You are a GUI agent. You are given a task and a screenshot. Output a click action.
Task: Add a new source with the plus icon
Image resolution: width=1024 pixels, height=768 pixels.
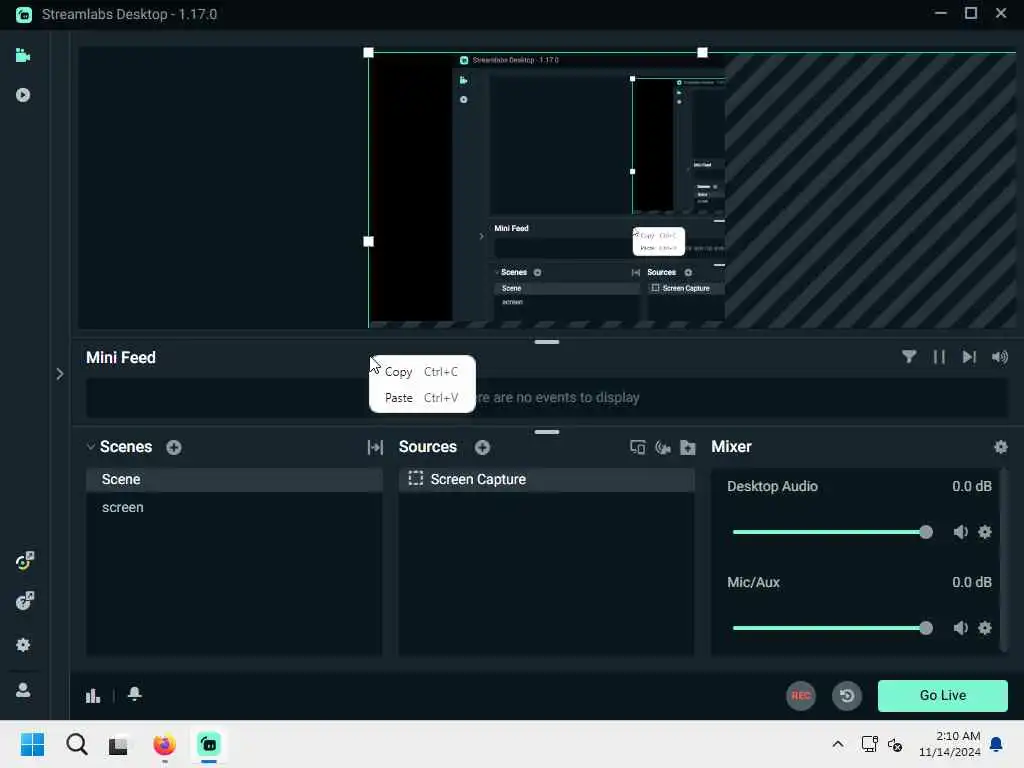(x=483, y=447)
